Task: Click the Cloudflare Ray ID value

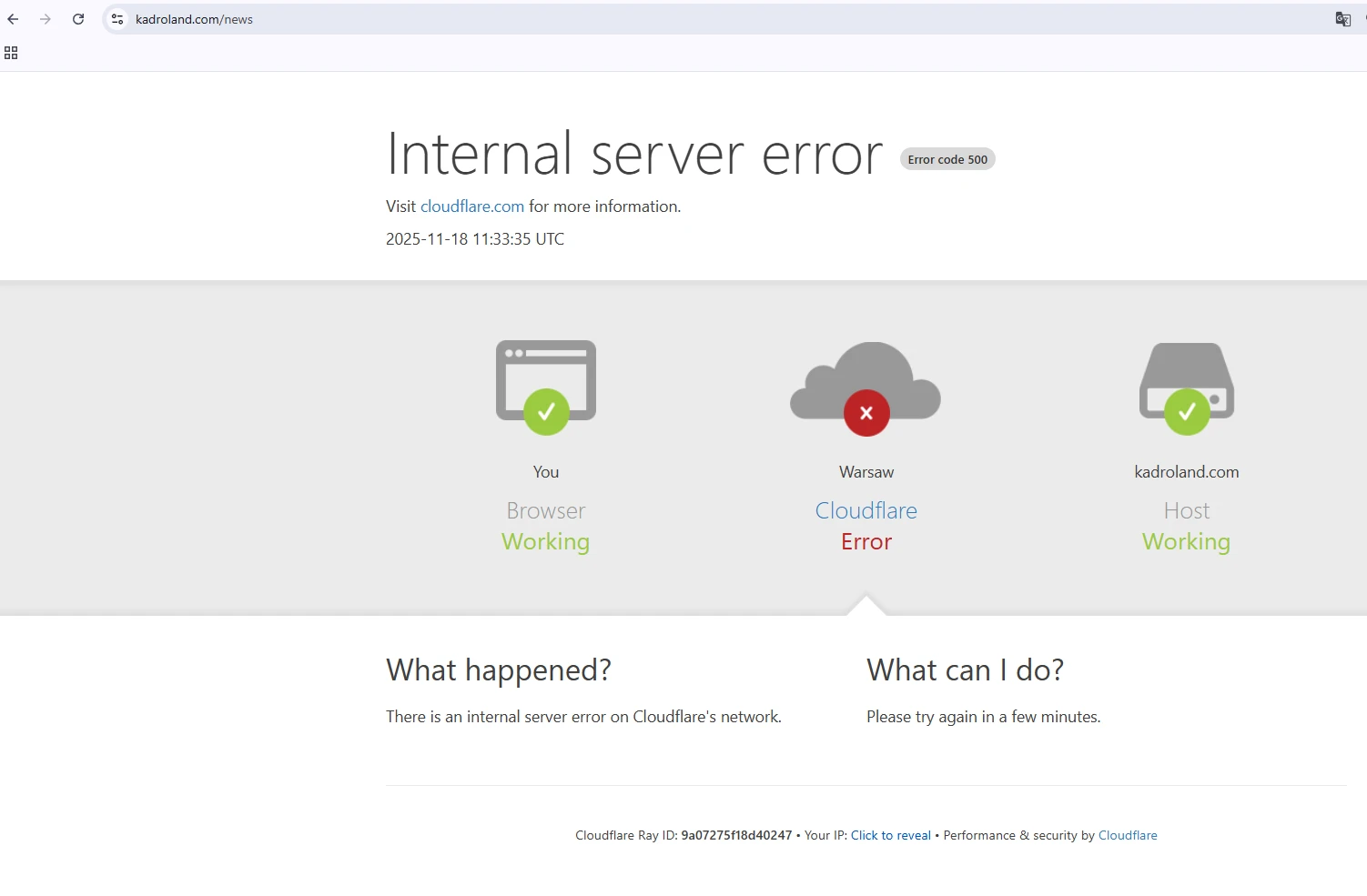Action: coord(735,835)
